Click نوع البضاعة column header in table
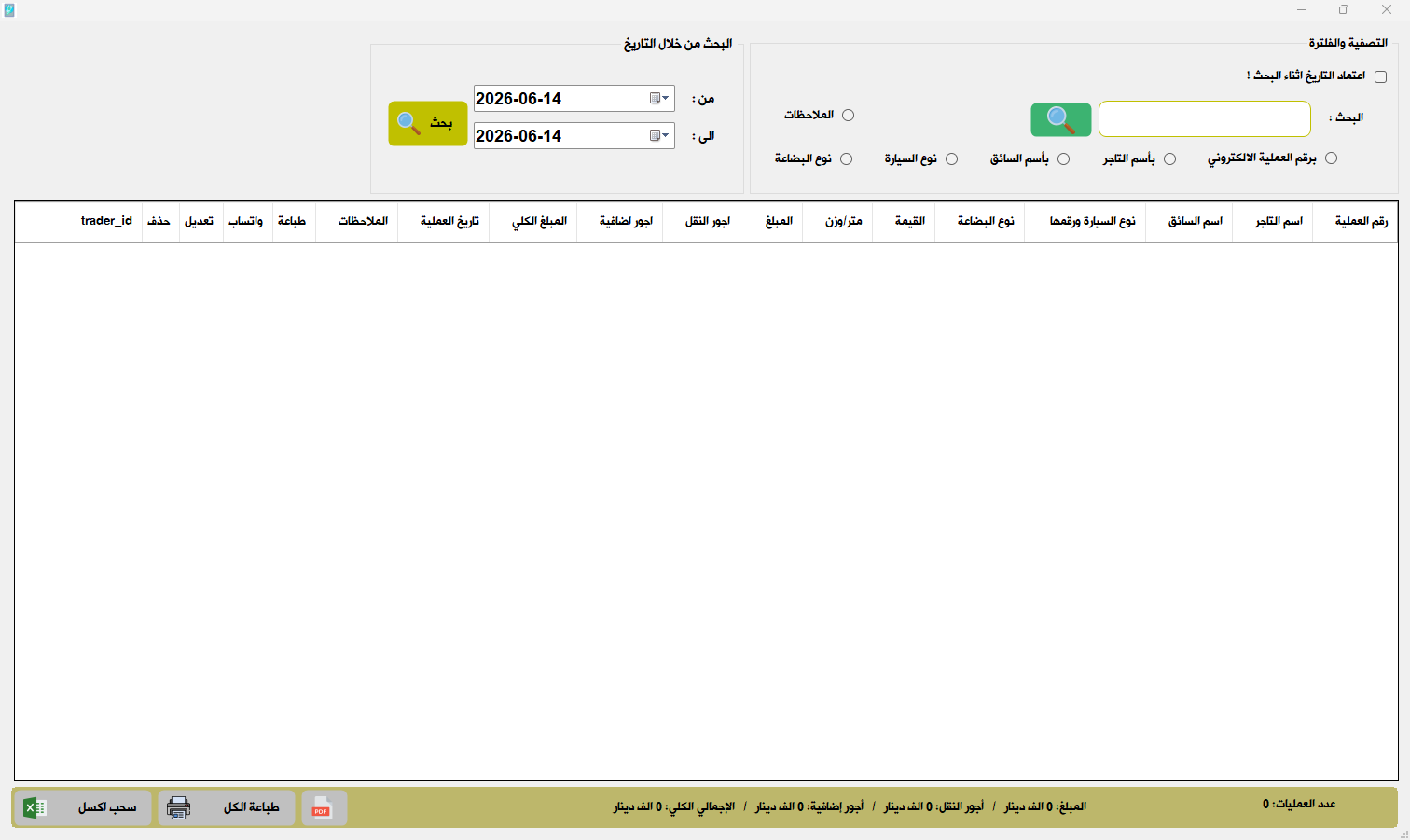Viewport: 1410px width, 840px height. click(x=979, y=222)
